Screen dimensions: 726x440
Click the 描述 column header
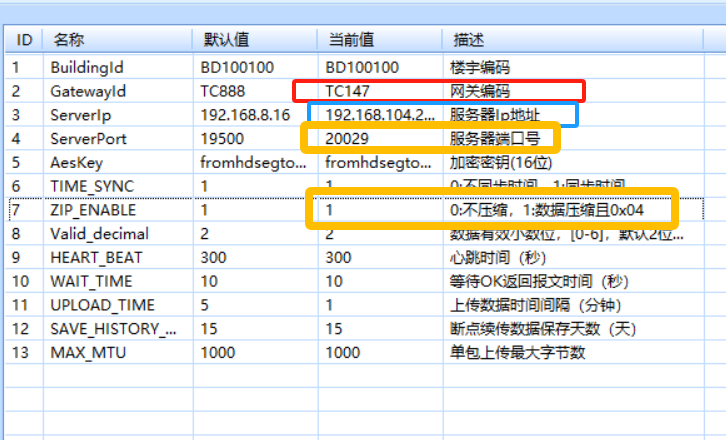(x=467, y=40)
